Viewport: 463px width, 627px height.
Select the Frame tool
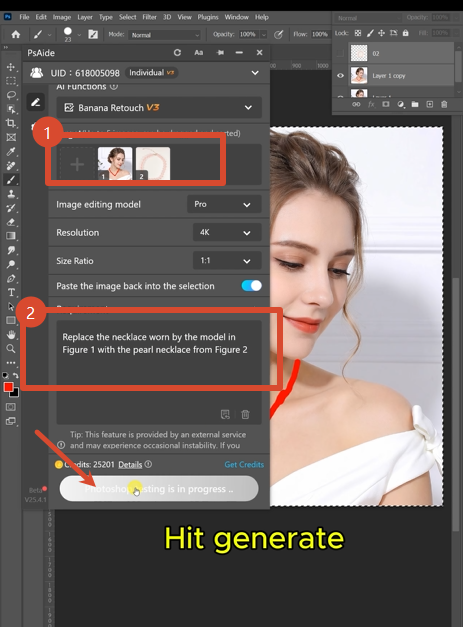(x=11, y=137)
